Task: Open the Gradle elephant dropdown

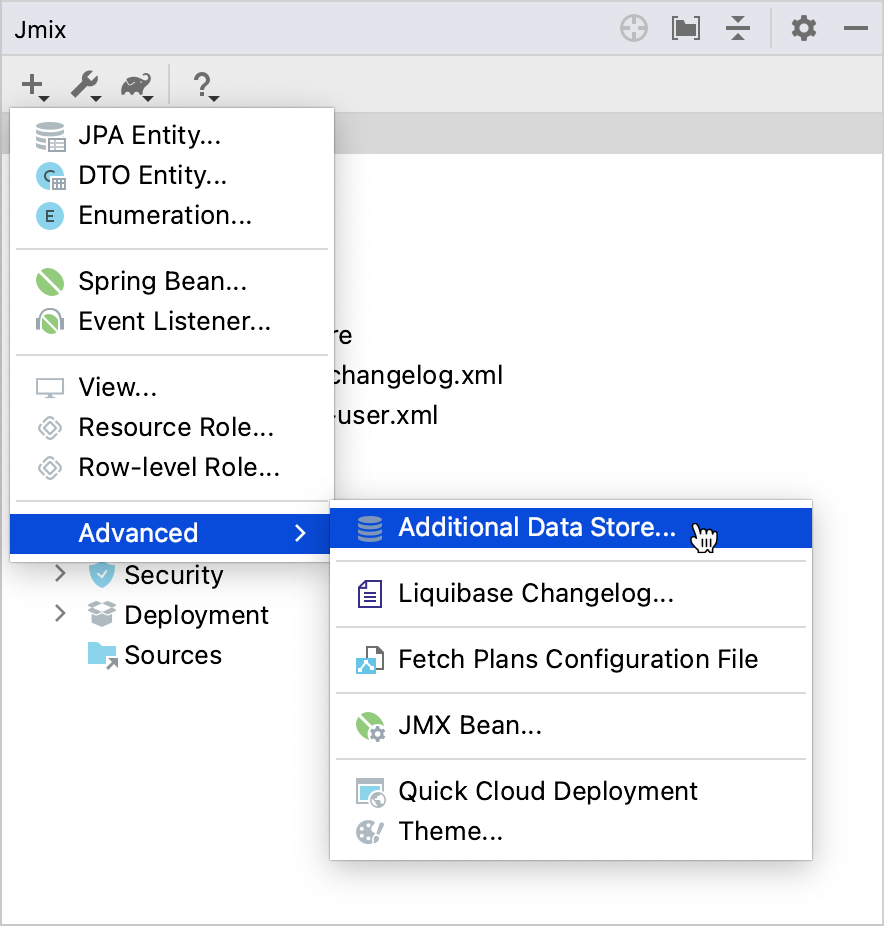Action: tap(137, 87)
